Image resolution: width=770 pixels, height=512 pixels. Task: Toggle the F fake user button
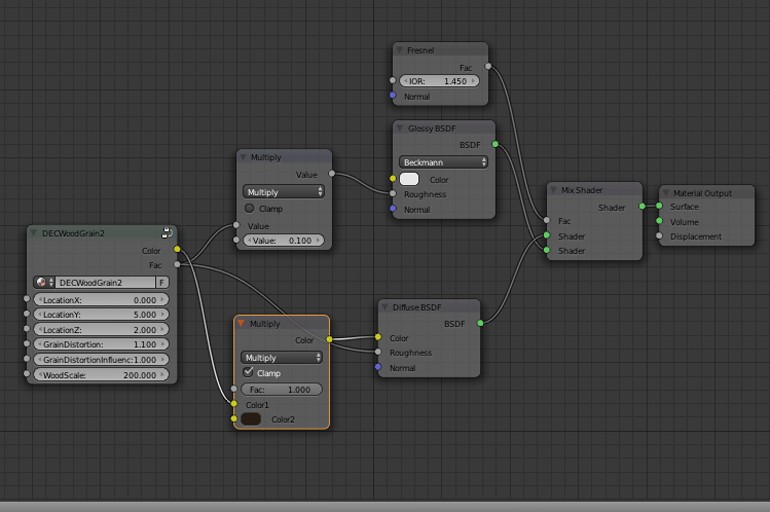[x=162, y=282]
